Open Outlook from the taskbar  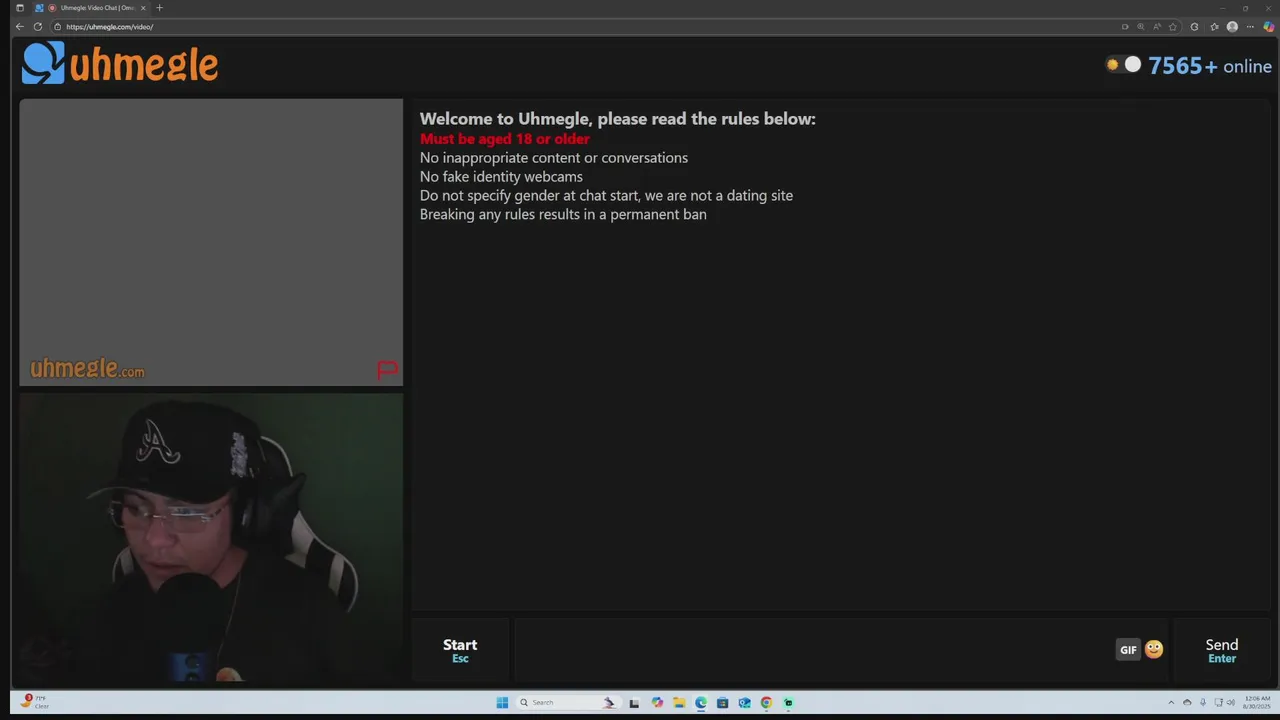point(745,702)
